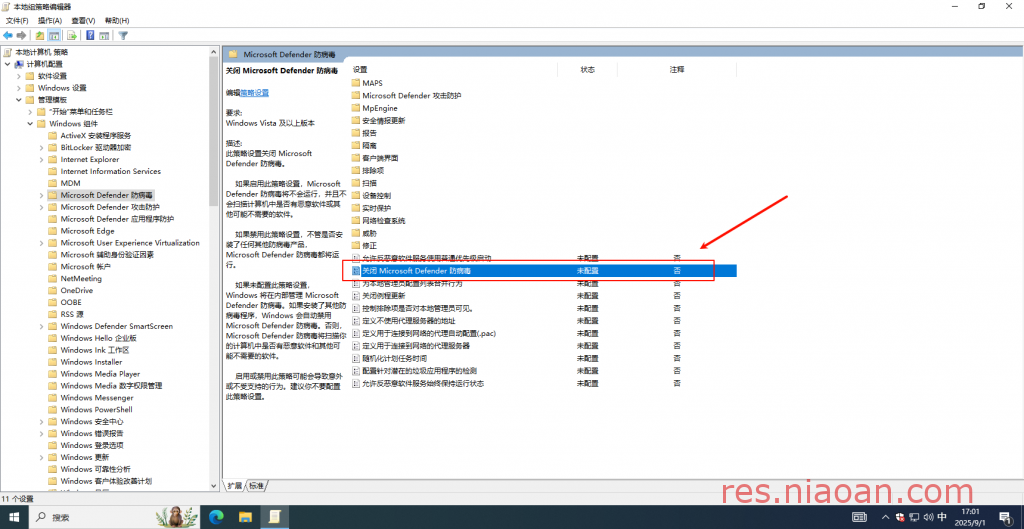Viewport: 1024px width, 529px height.
Task: Open the 文件(F) menu
Action: 17,21
